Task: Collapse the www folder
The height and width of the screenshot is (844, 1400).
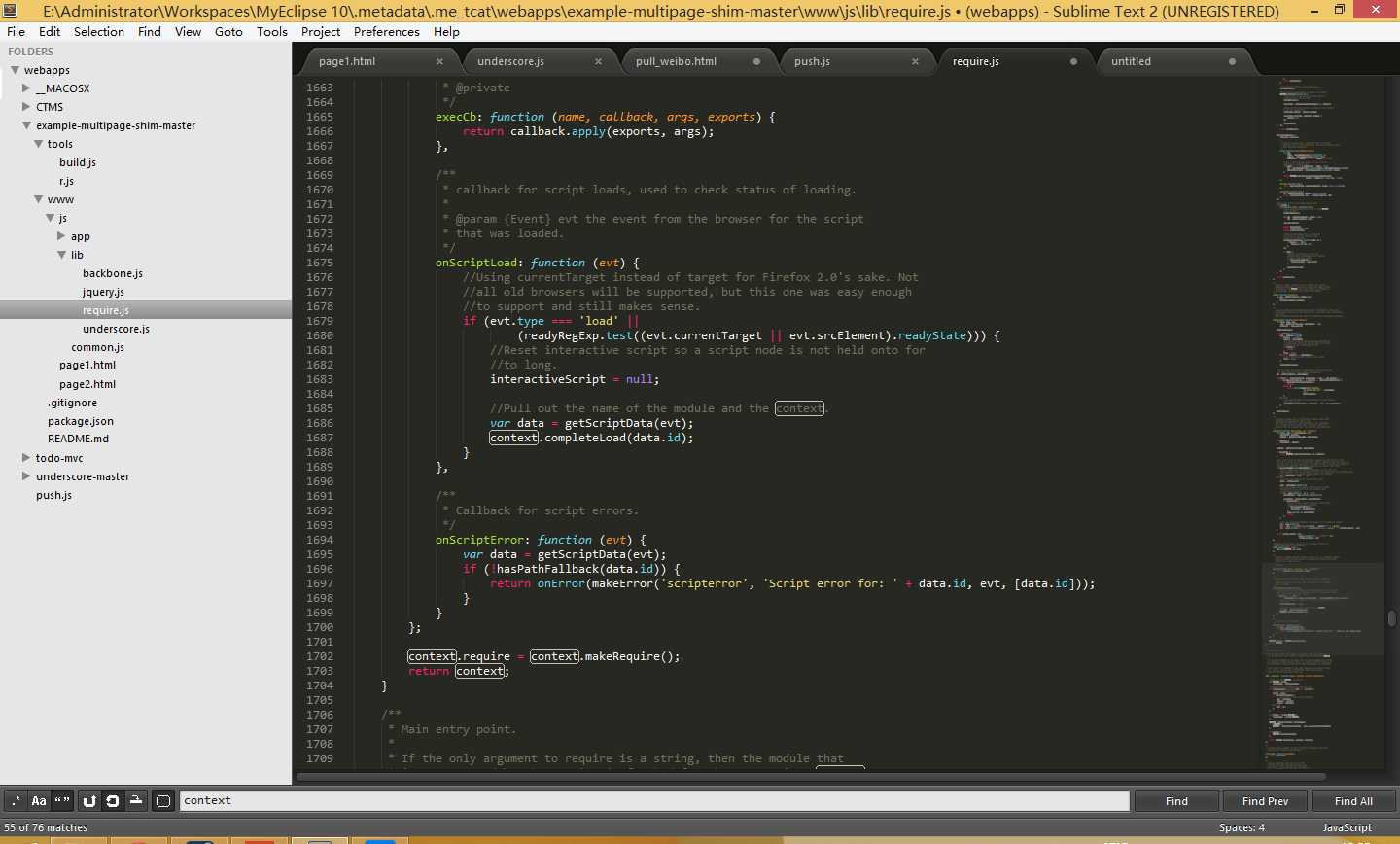Action: (38, 199)
